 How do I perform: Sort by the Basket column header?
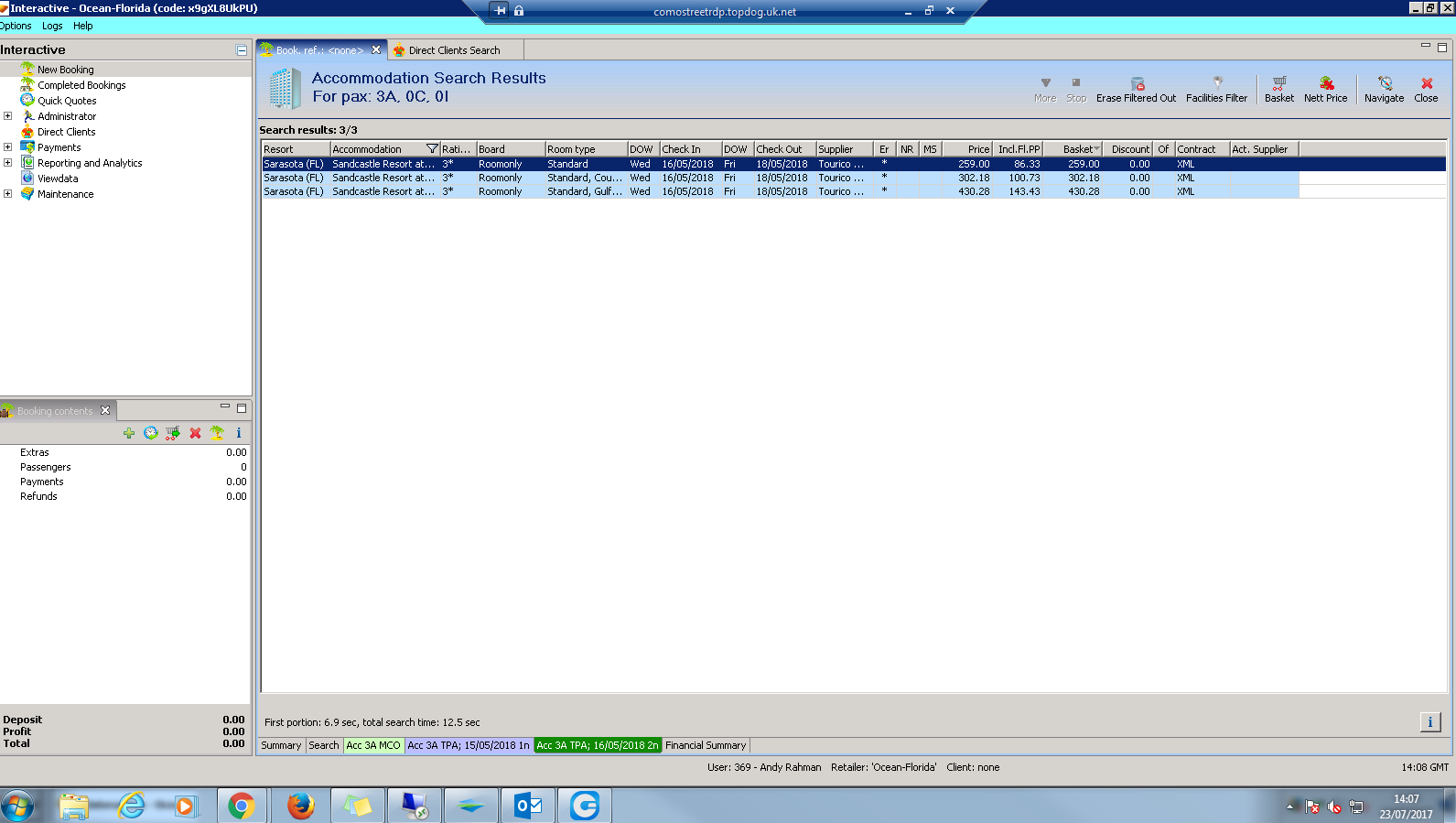pos(1073,149)
